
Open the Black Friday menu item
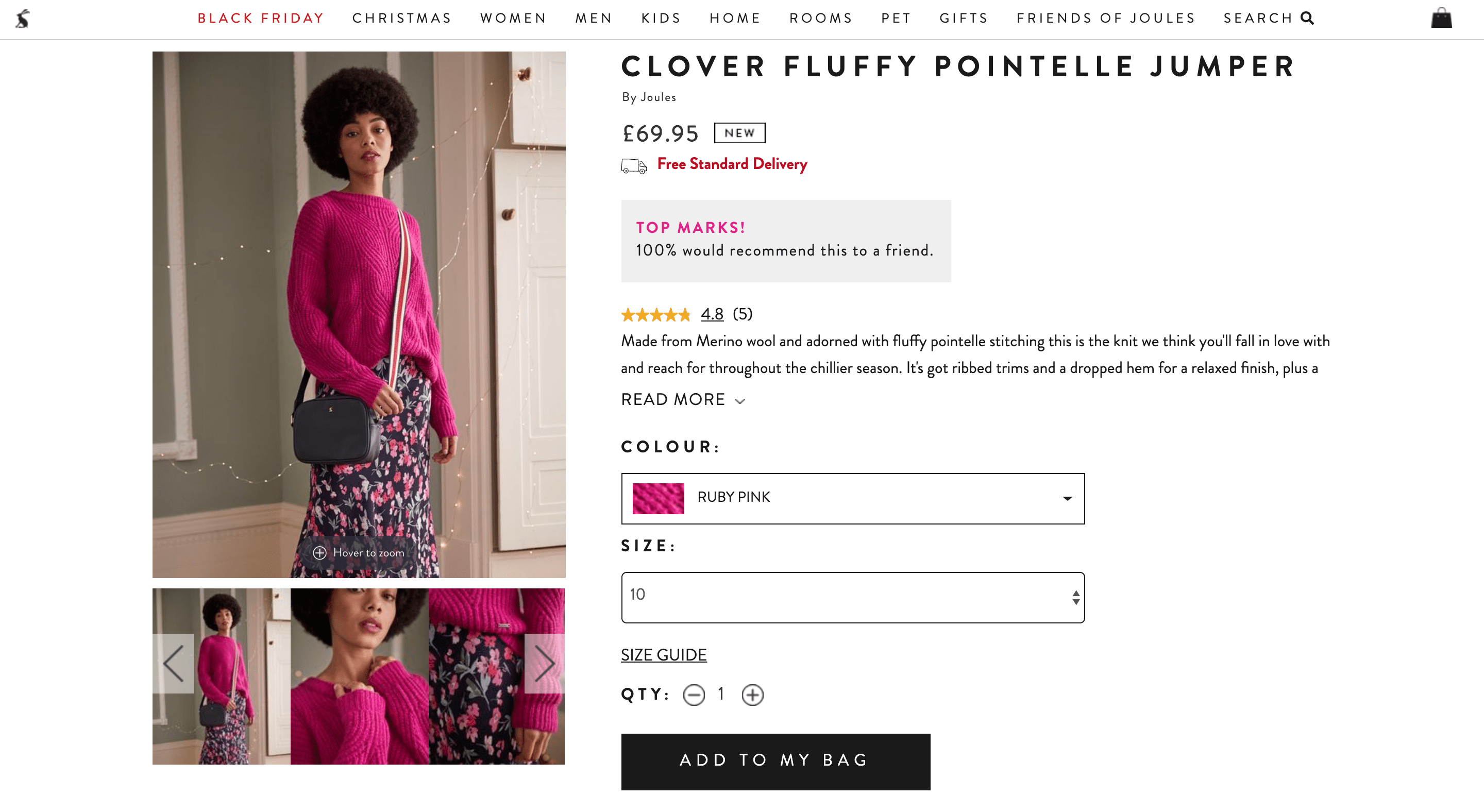(x=260, y=19)
